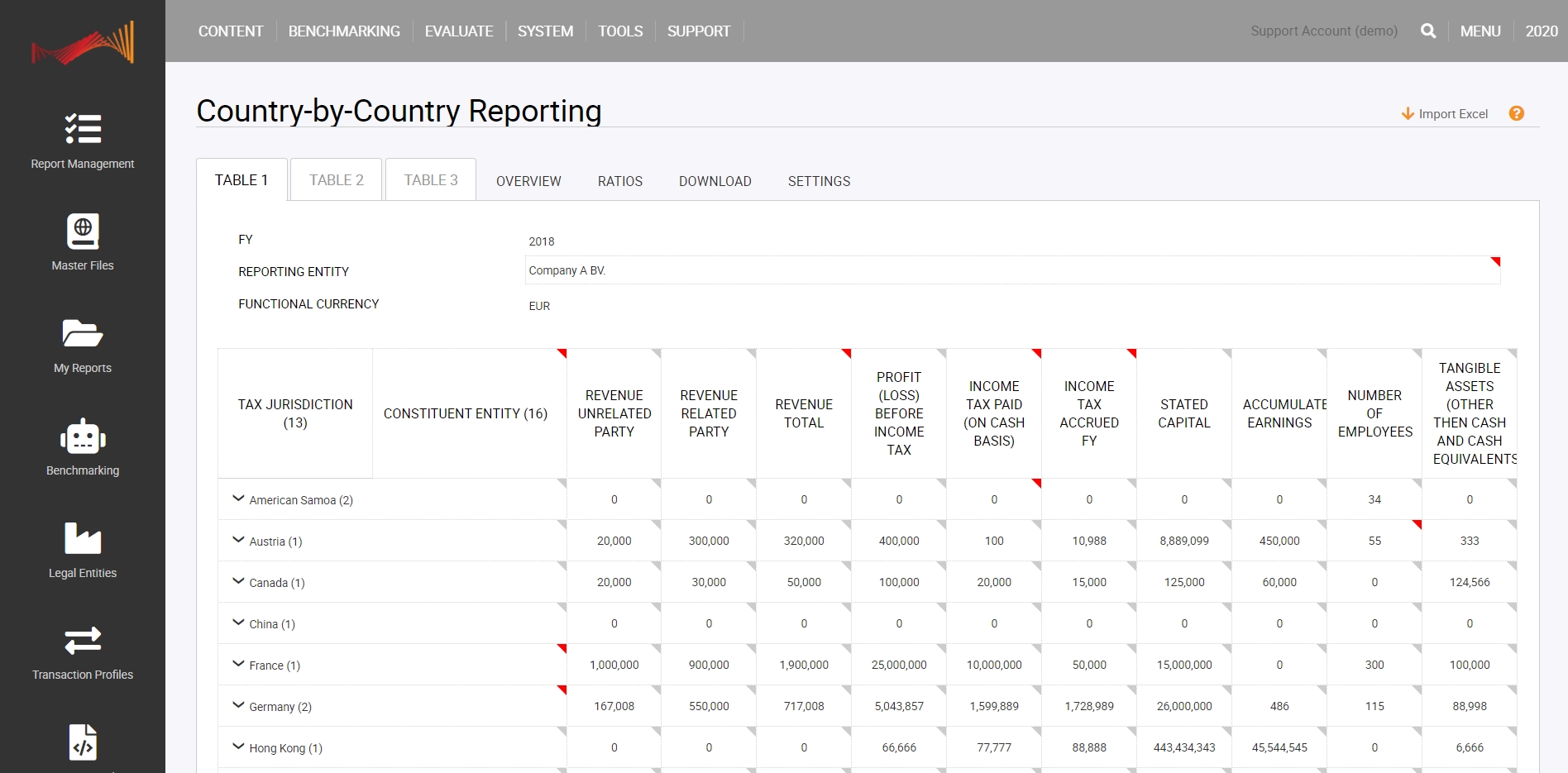Click the Import Excel link
Viewport: 1568px width, 773px height.
(x=1445, y=114)
